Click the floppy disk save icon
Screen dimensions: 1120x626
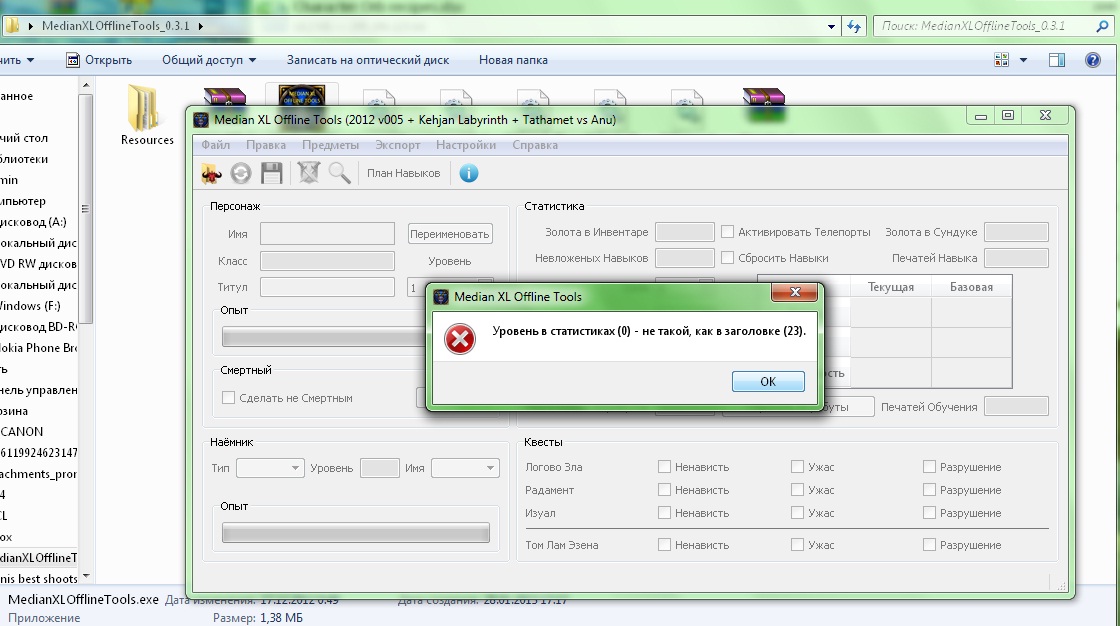click(x=271, y=173)
